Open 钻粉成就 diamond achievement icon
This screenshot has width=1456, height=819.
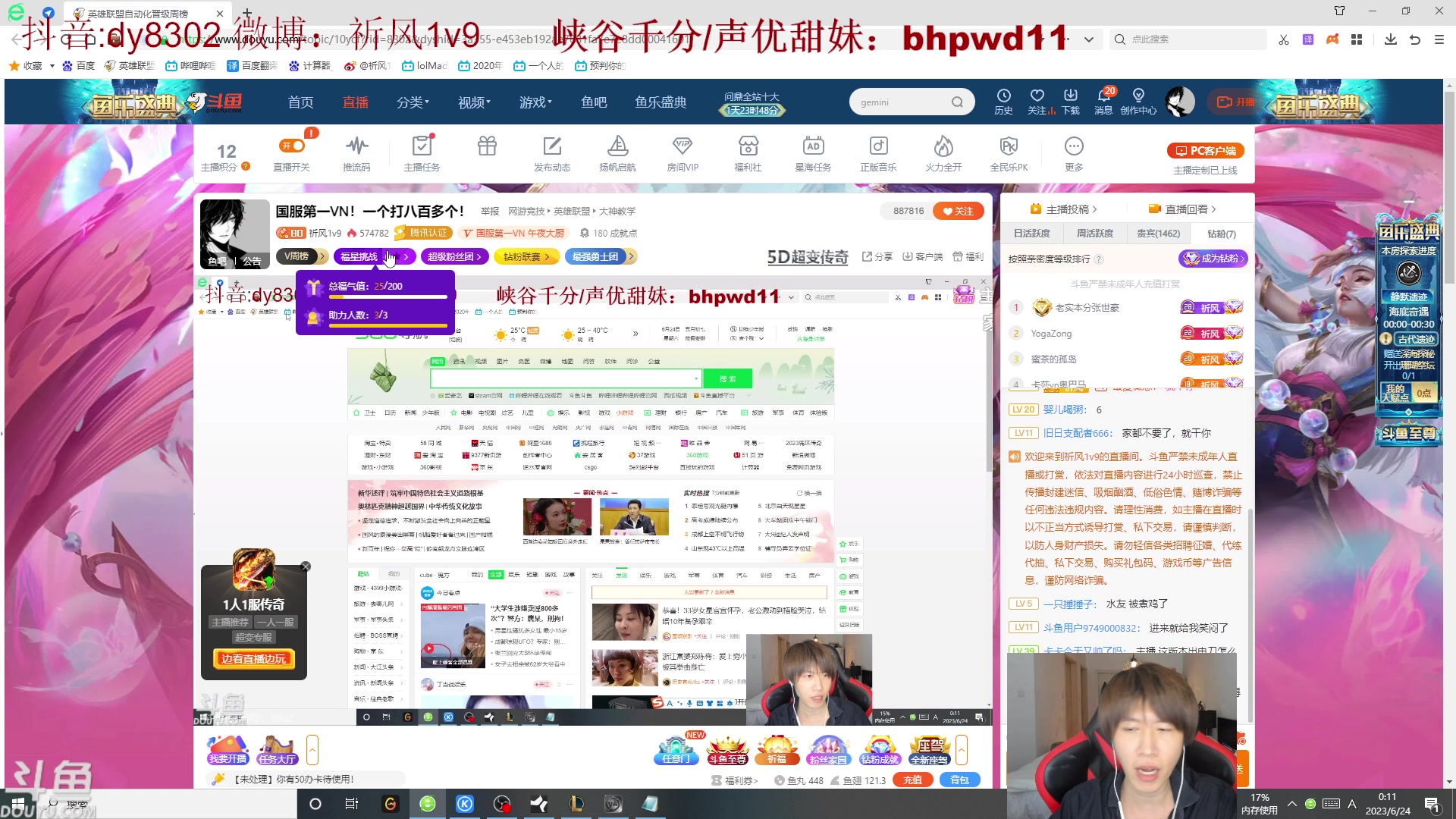tap(879, 749)
